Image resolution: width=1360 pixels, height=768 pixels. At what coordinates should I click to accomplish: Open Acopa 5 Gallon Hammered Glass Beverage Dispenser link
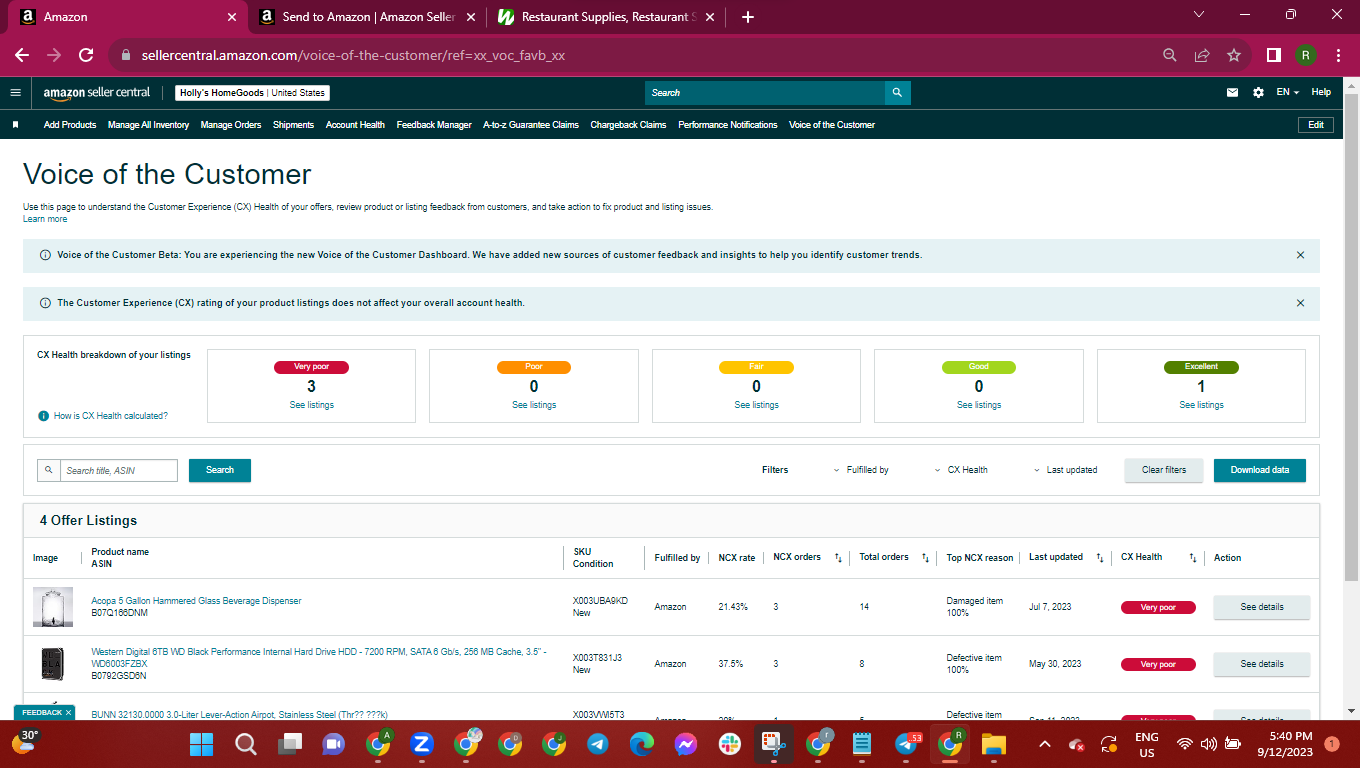pyautogui.click(x=196, y=601)
